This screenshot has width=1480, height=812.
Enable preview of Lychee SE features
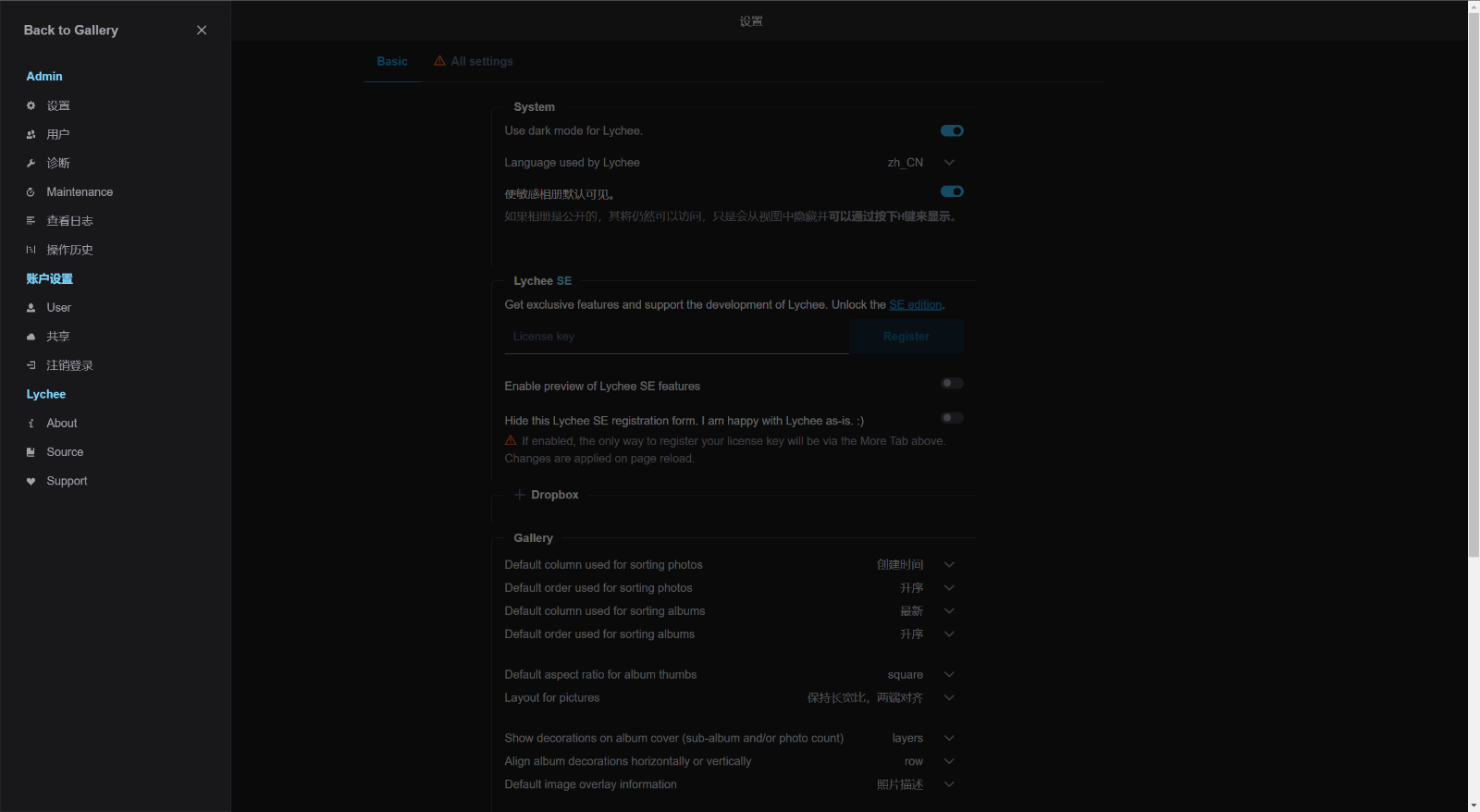coord(952,384)
